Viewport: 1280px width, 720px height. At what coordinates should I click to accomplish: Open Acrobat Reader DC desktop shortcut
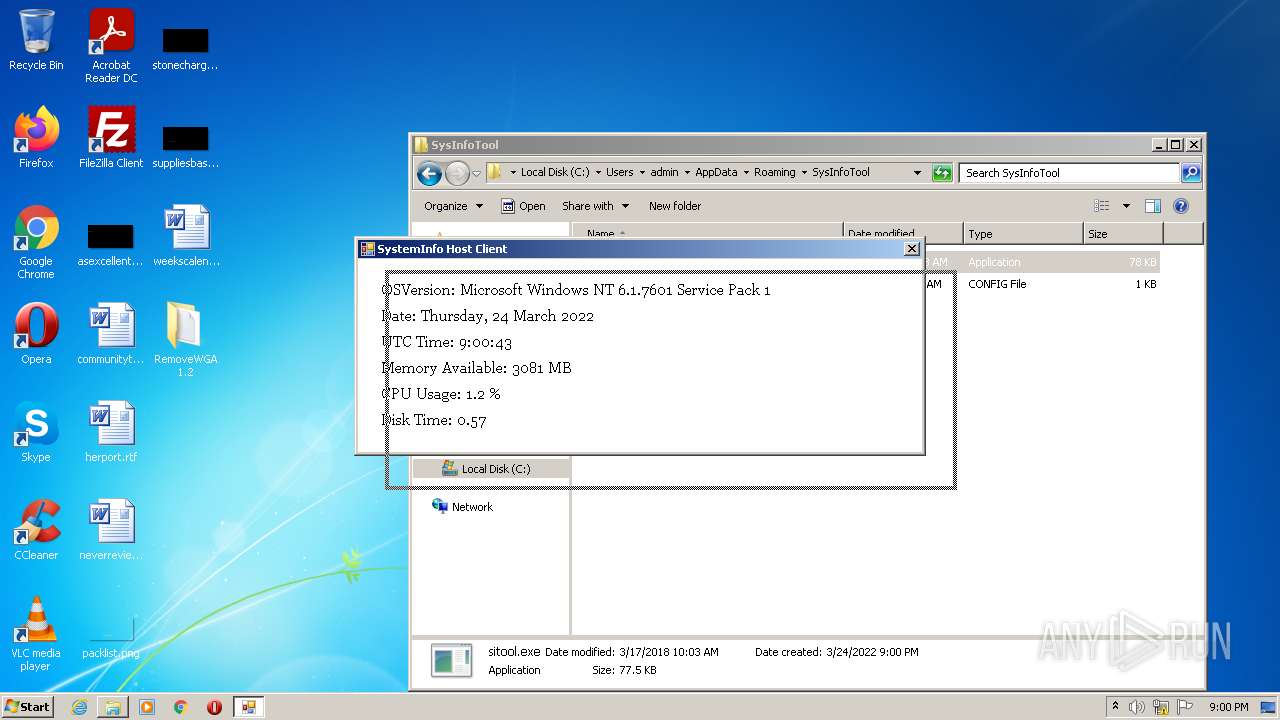[x=111, y=46]
